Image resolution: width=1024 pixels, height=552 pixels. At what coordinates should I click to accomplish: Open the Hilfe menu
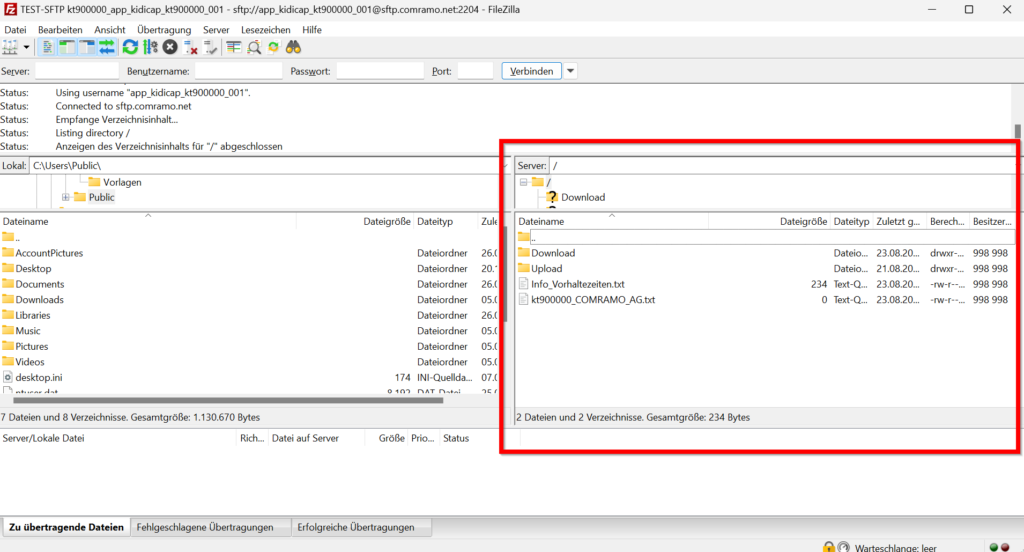coord(312,29)
